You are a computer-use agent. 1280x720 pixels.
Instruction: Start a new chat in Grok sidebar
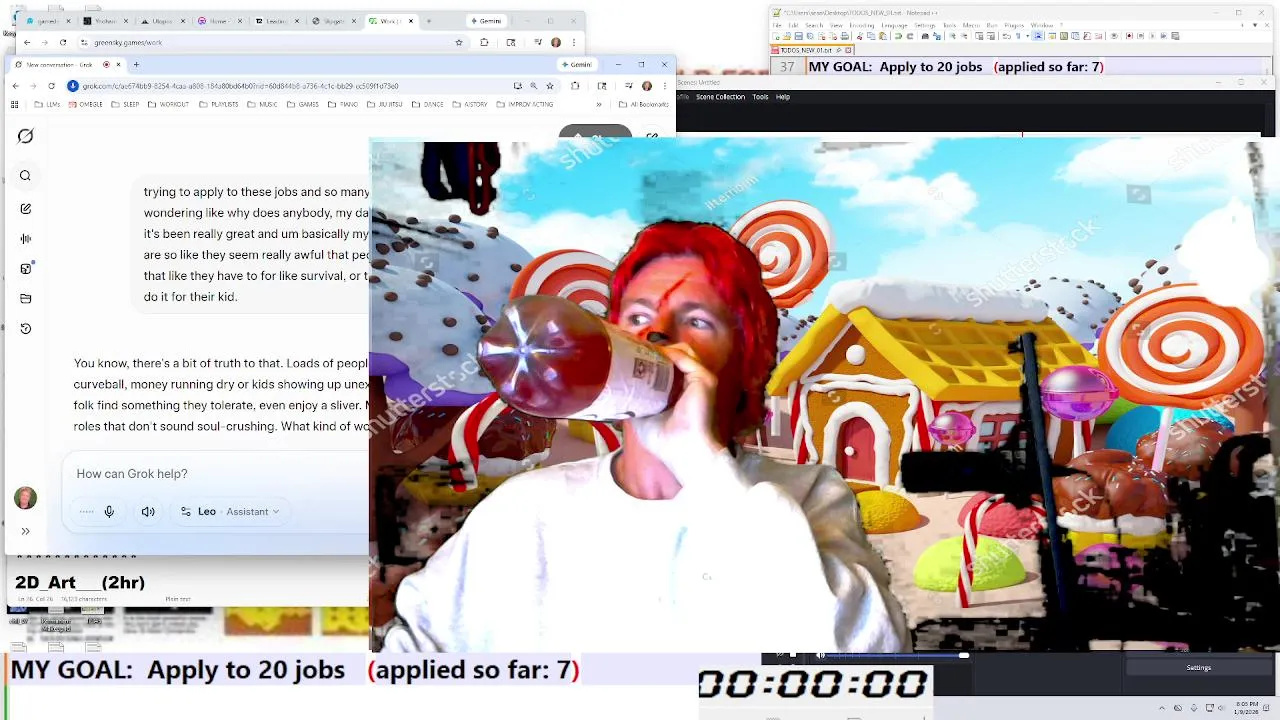coord(25,209)
